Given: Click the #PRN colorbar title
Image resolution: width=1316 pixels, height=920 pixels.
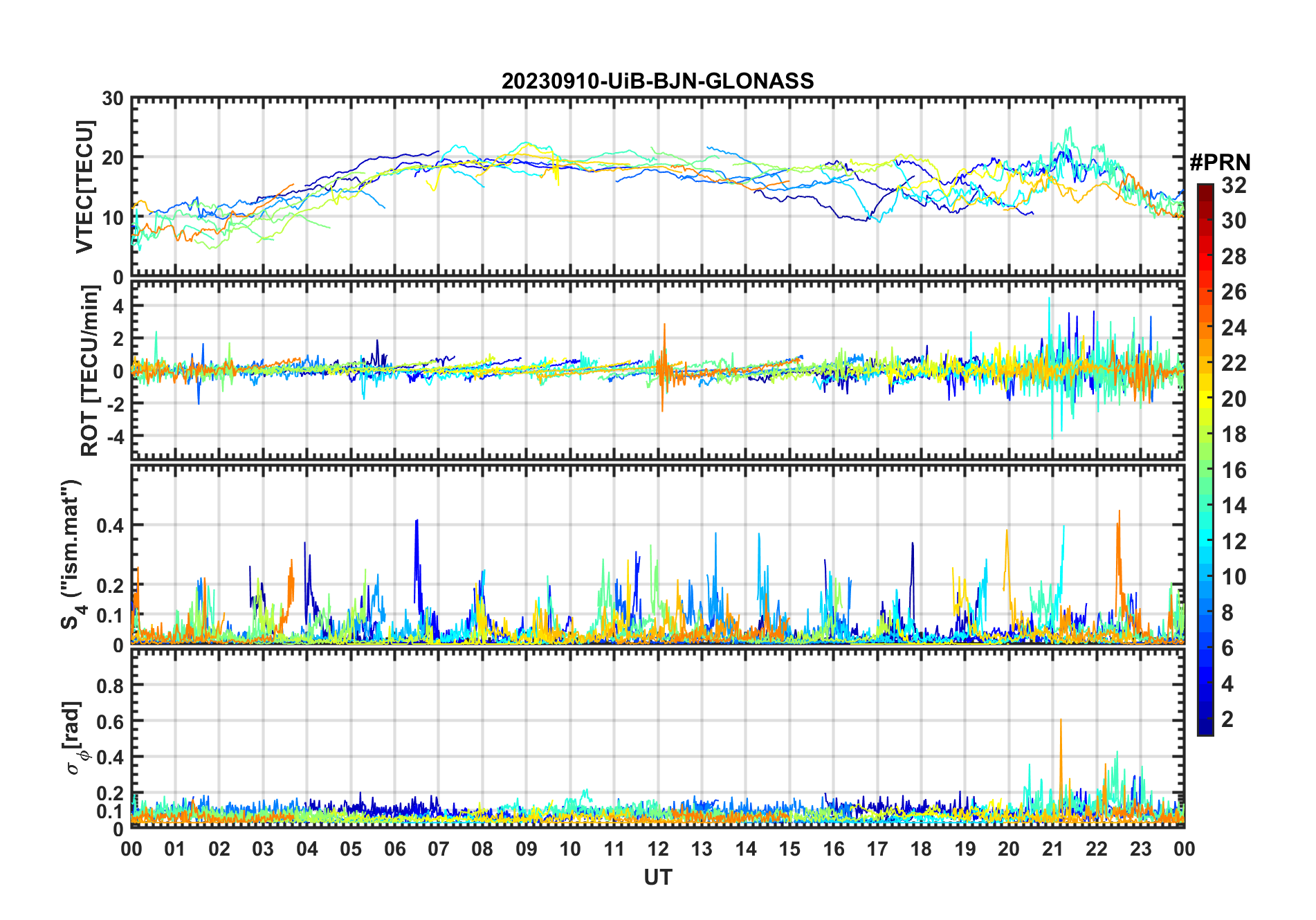Looking at the screenshot, I should coord(1220,163).
